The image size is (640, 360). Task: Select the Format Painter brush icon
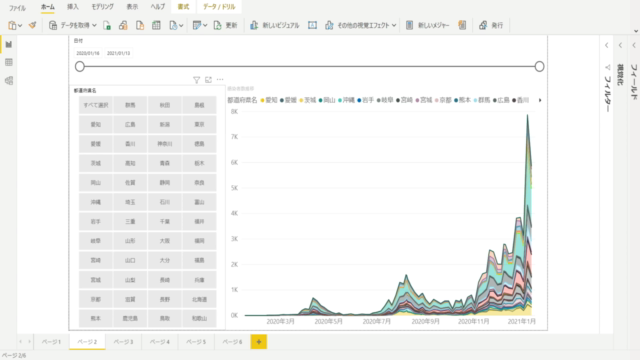point(32,25)
